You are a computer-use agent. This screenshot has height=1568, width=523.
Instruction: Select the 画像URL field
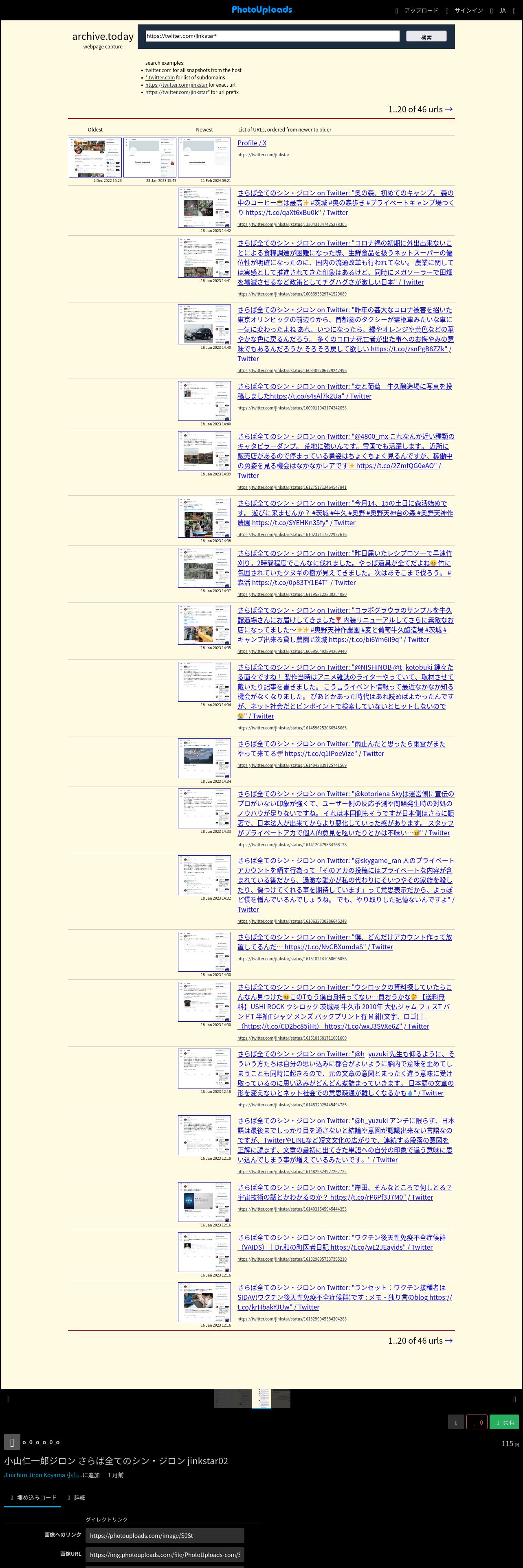point(165,1554)
